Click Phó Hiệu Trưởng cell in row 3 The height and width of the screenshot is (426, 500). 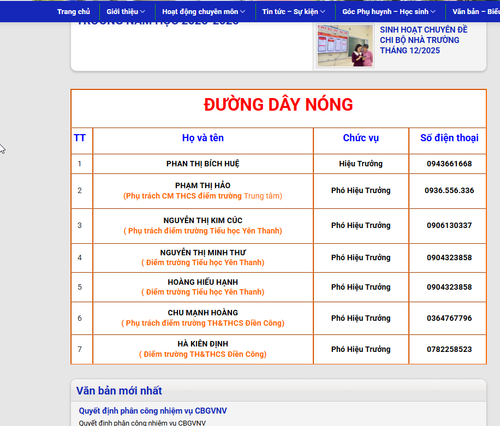(x=361, y=225)
